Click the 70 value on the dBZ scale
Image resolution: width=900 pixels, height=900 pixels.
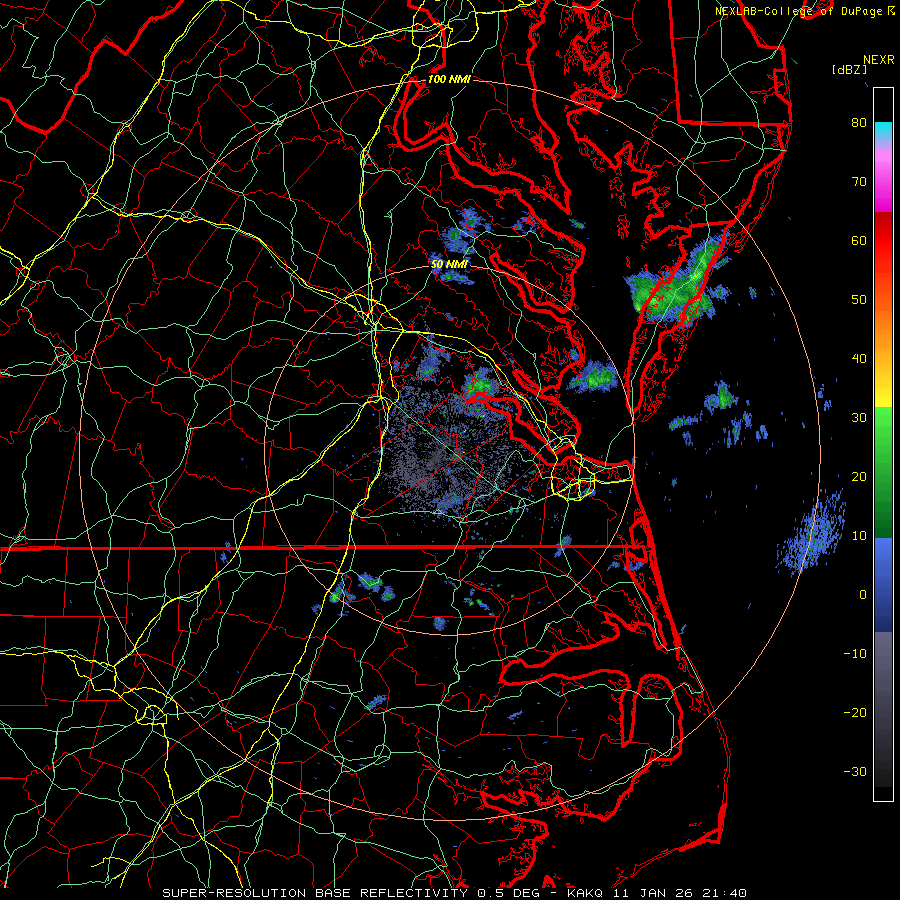(x=859, y=182)
